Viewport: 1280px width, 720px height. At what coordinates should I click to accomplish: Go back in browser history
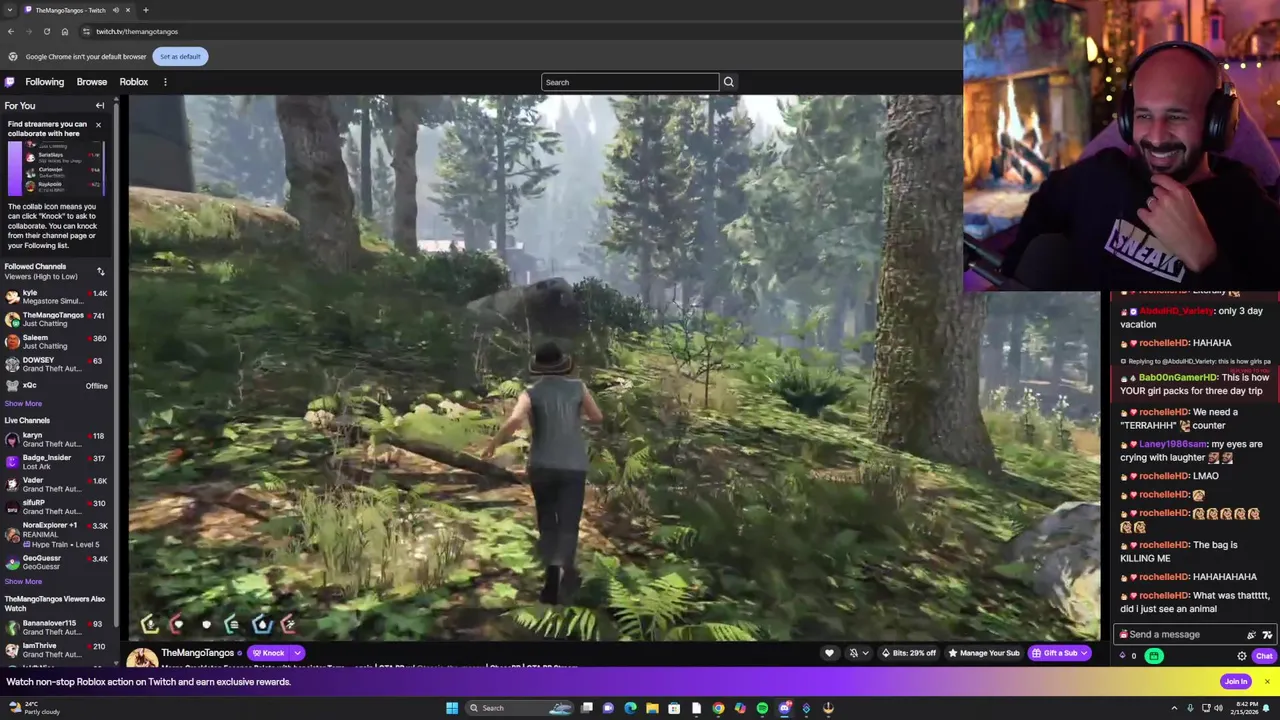point(10,31)
